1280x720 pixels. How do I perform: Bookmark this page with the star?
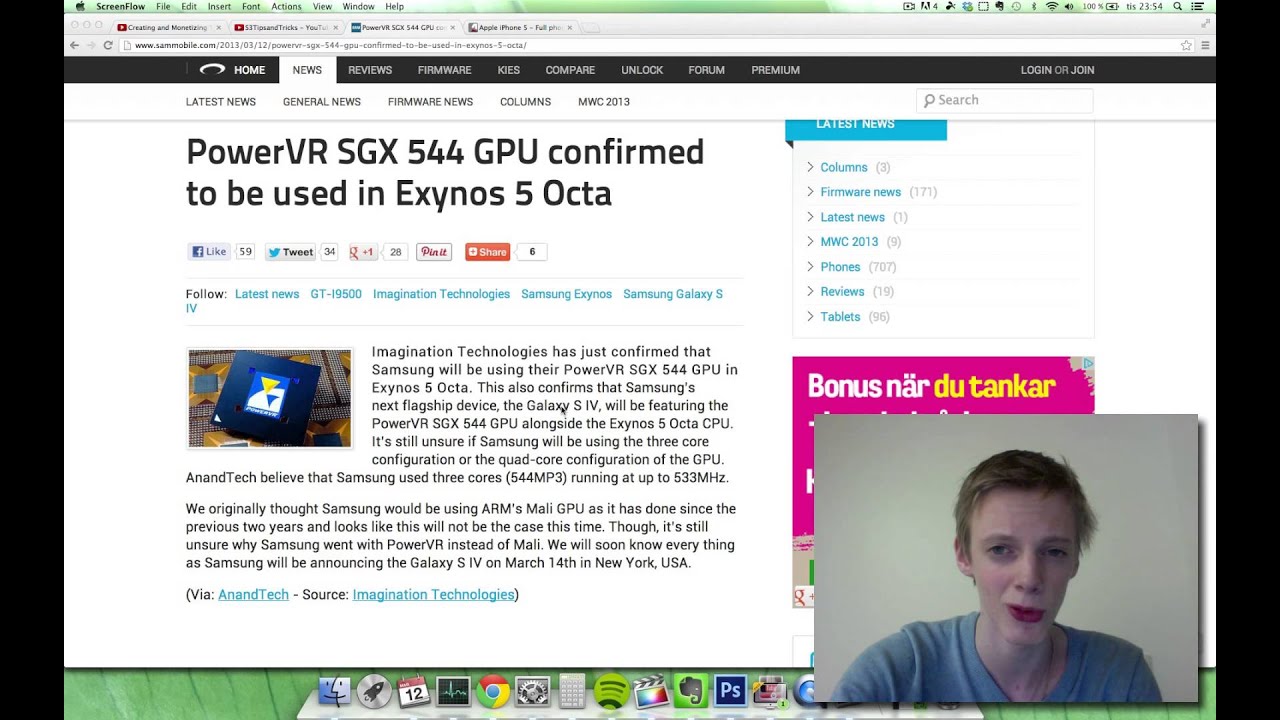(x=1186, y=45)
